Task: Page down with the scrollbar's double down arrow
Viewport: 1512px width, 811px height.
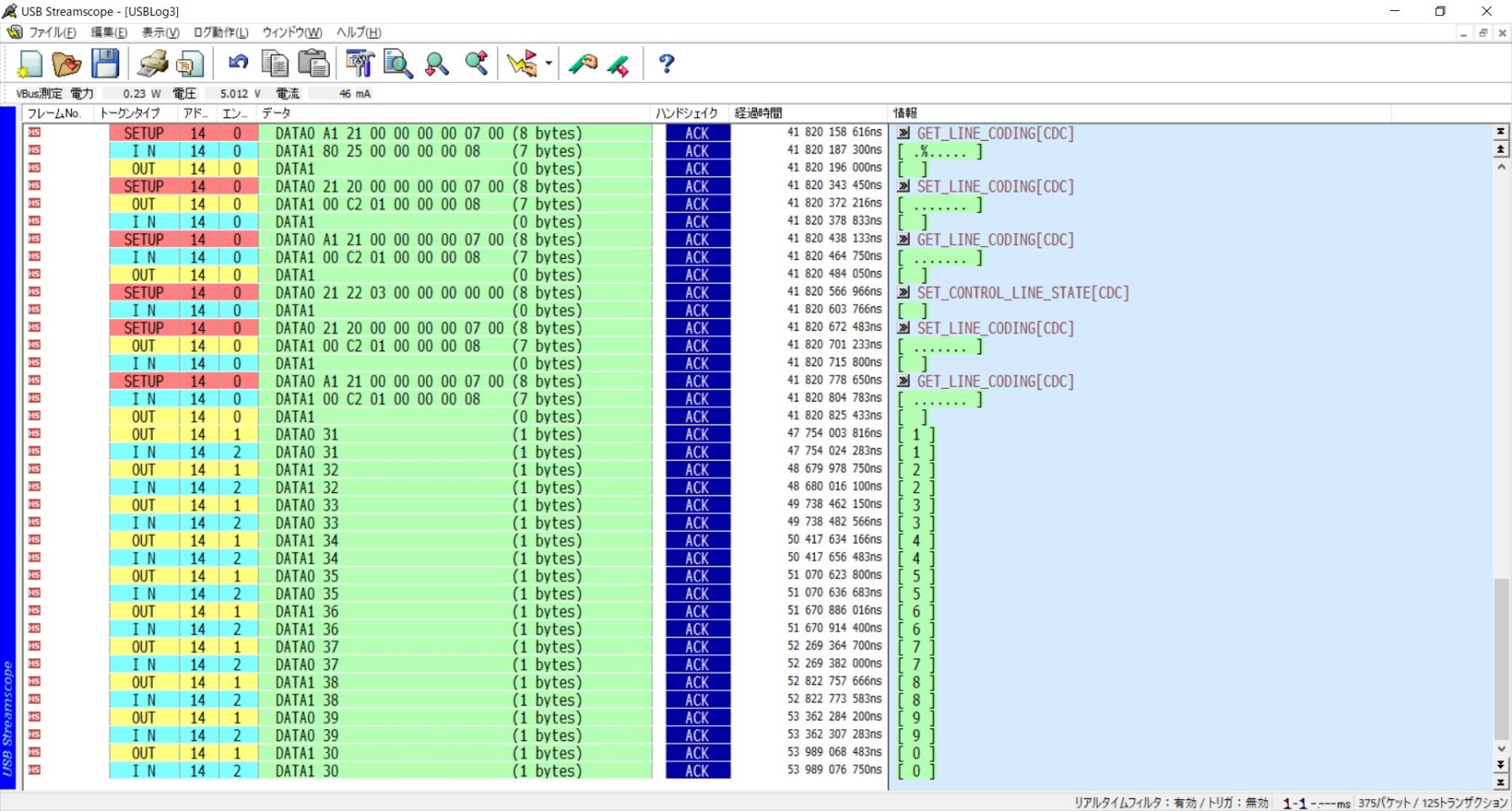Action: click(1501, 765)
